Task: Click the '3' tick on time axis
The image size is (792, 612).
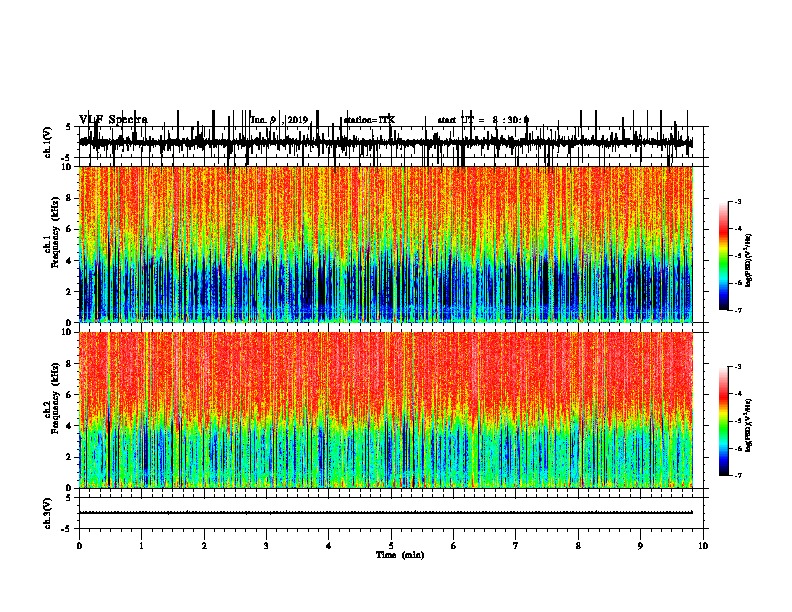Action: [x=266, y=546]
